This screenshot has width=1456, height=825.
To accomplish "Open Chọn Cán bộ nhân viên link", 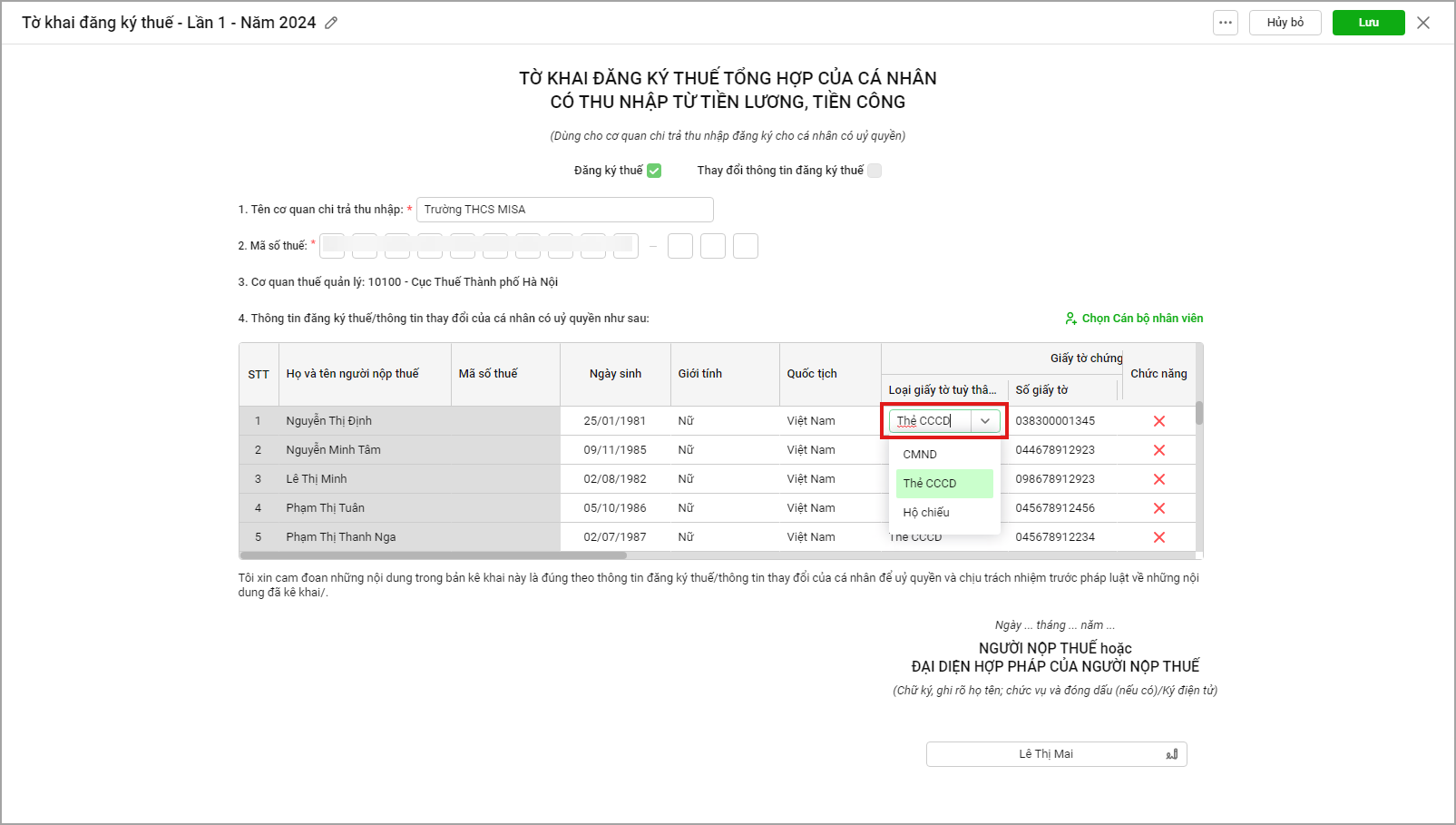I will coord(1134,319).
